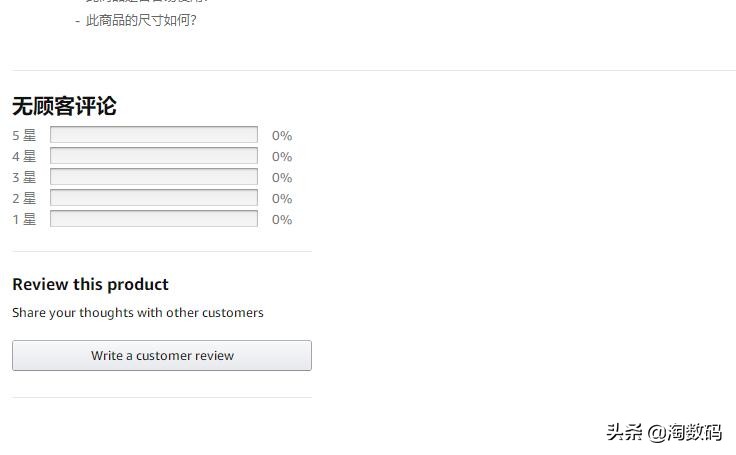Select the "4 星" rating label

click(x=24, y=157)
